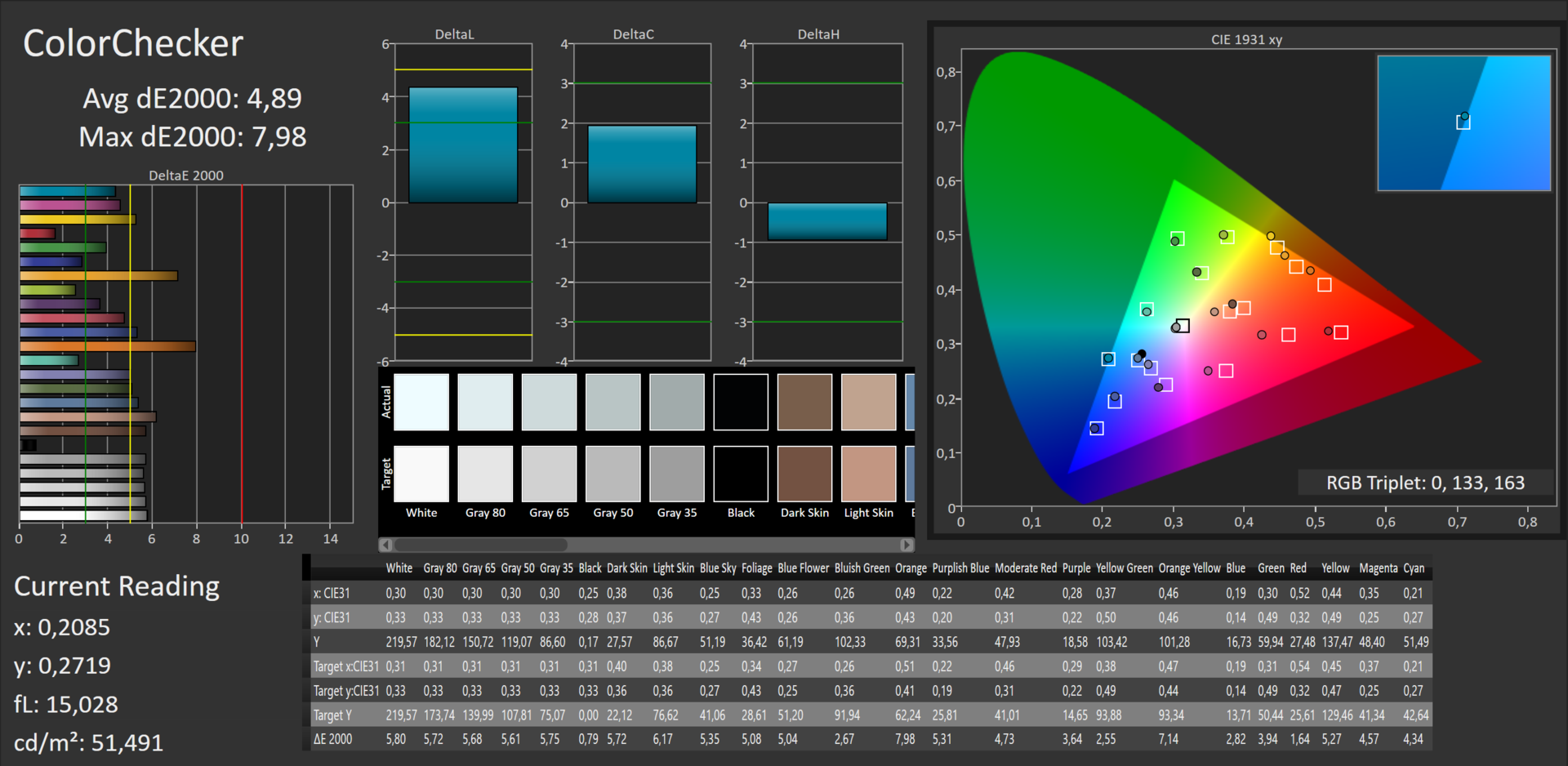The width and height of the screenshot is (1568, 766).
Task: Click the blue bar in the DeltaH chart
Action: pyautogui.click(x=827, y=221)
